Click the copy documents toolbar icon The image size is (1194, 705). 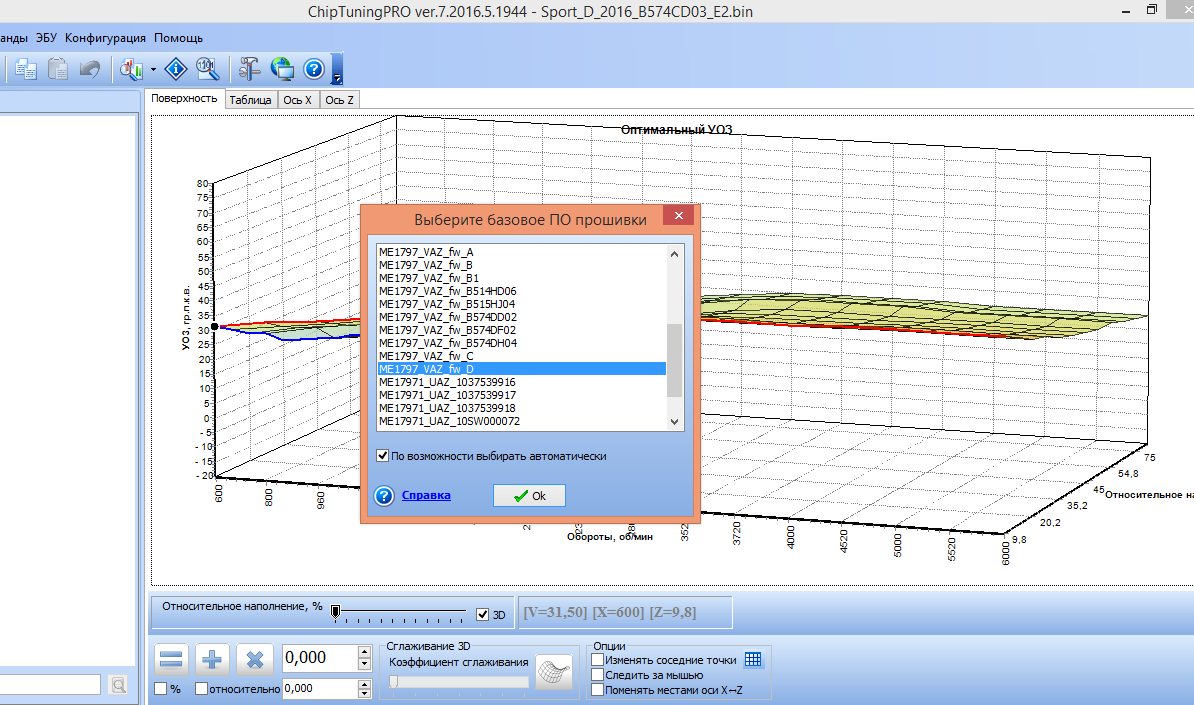point(26,69)
